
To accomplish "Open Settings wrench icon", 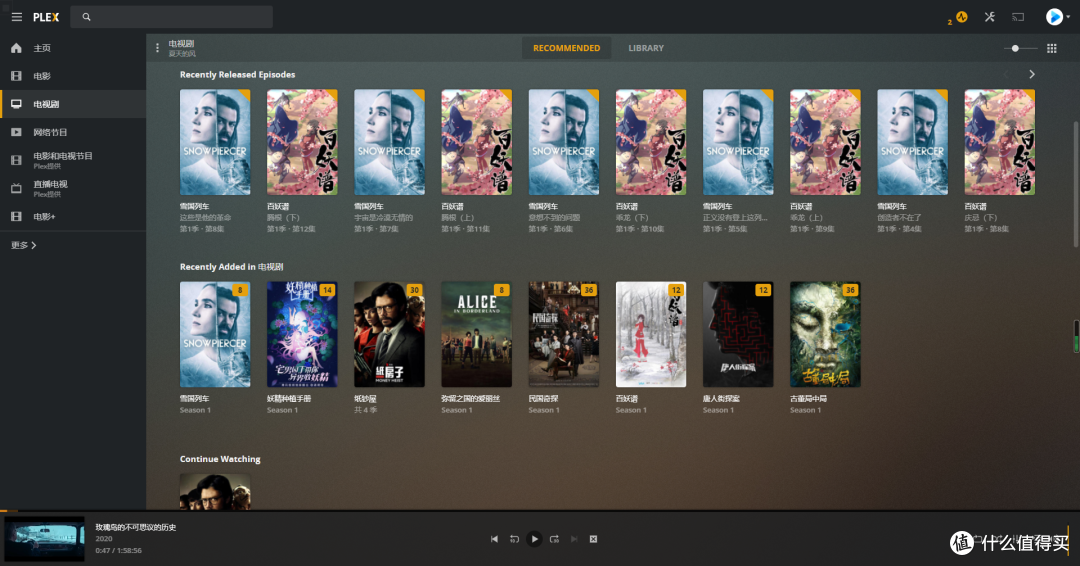I will coord(989,17).
